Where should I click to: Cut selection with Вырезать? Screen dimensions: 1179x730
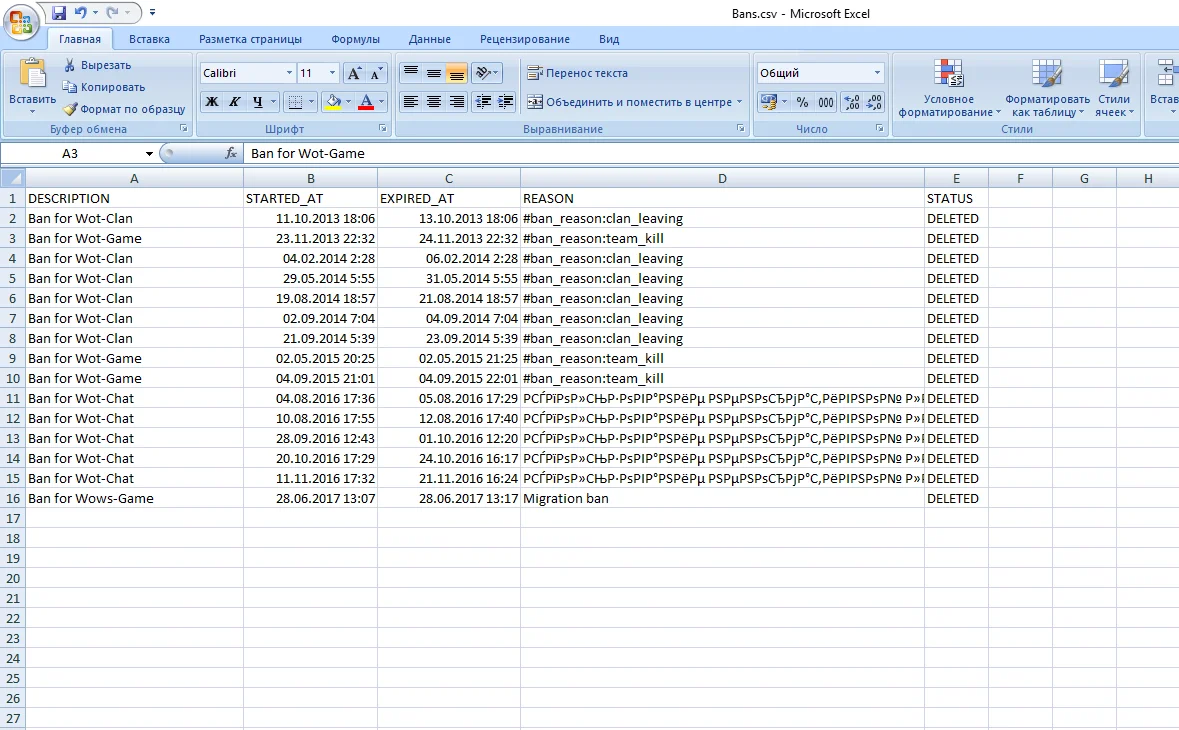[96, 65]
